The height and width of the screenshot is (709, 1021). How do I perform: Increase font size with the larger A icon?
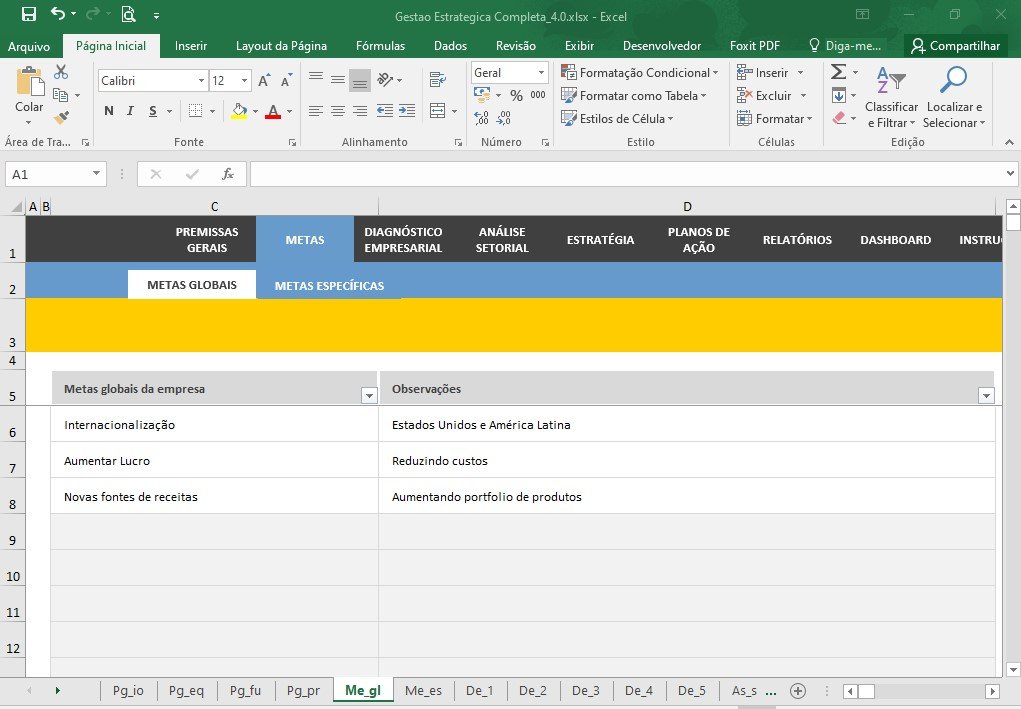[264, 81]
